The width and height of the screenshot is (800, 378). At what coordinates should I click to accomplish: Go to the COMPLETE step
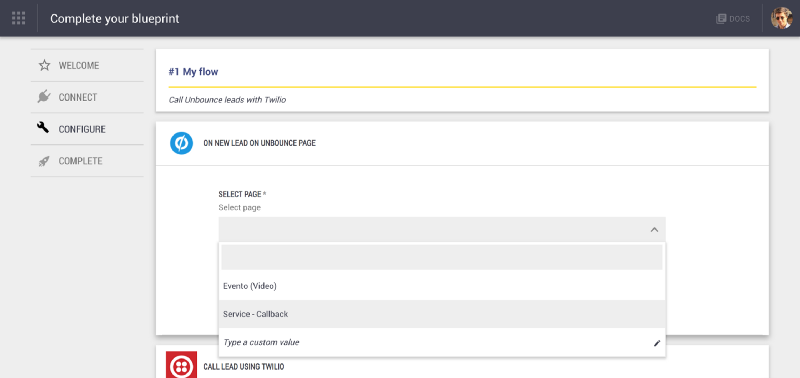[x=87, y=161]
